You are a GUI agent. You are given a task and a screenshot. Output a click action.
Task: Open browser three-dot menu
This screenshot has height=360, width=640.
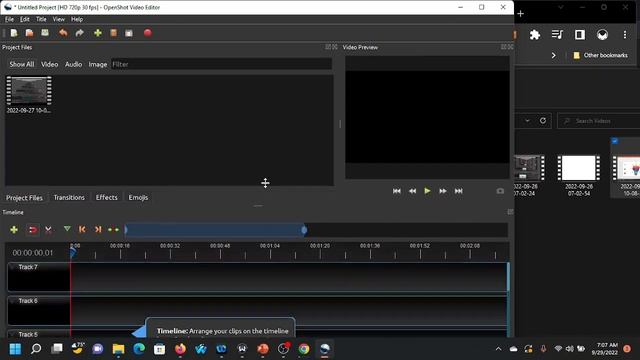coord(625,35)
